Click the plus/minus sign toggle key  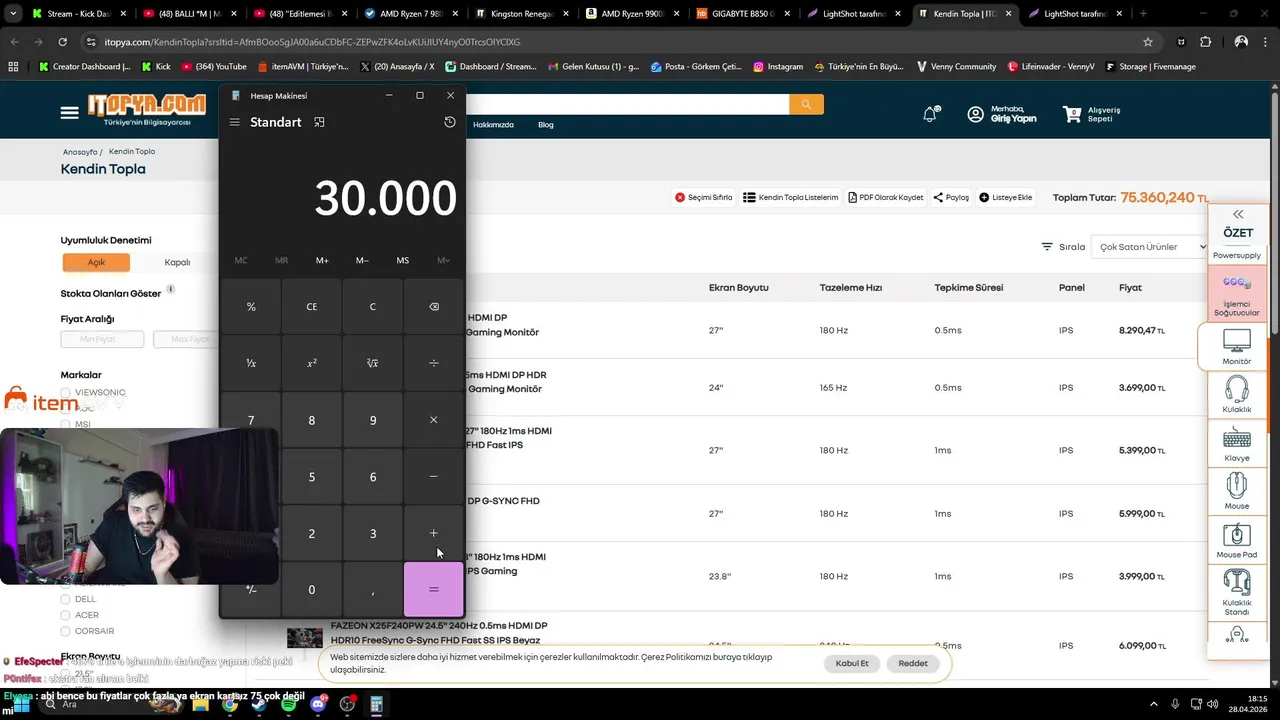click(251, 590)
